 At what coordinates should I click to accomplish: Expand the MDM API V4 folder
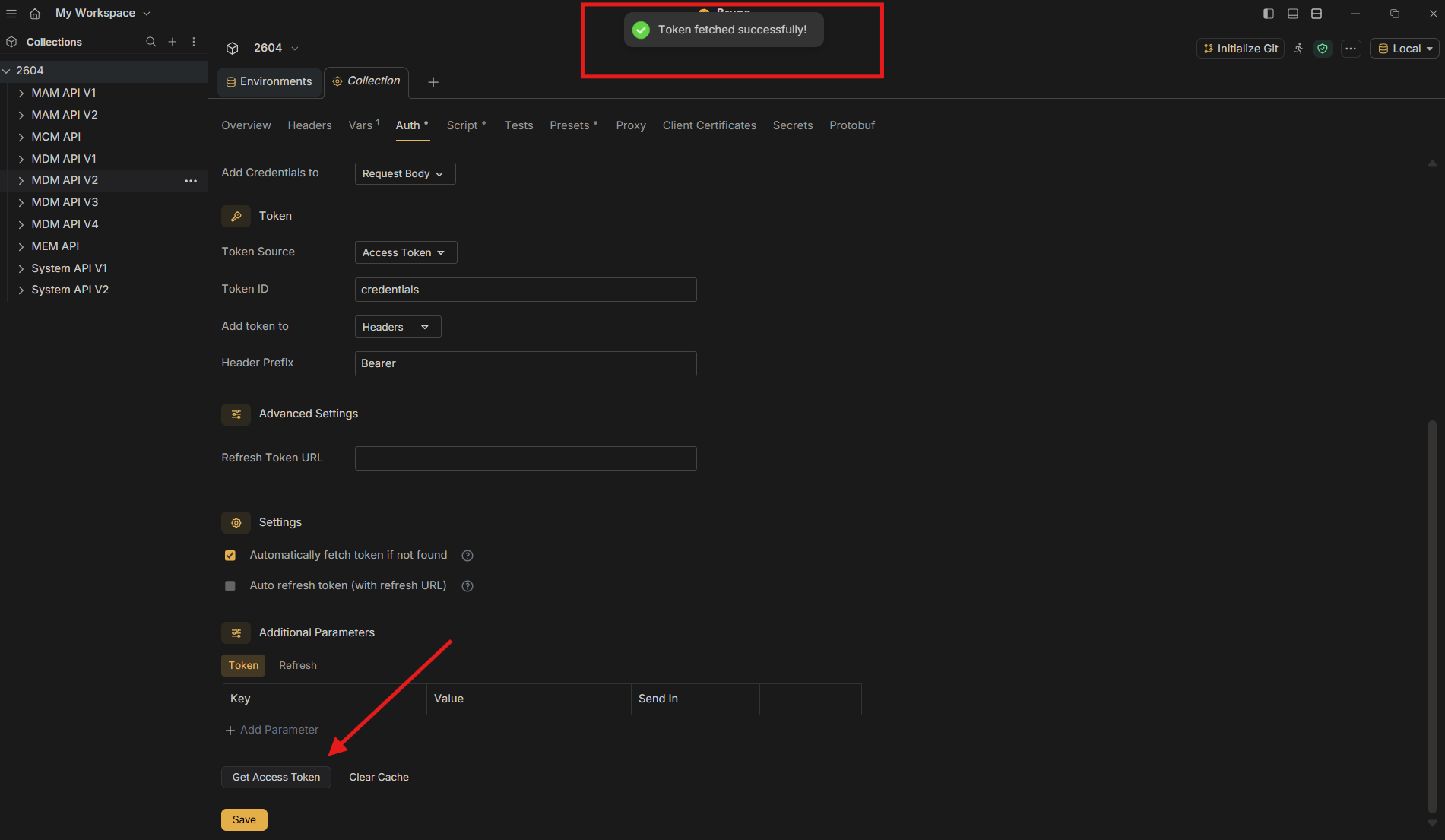tap(21, 225)
